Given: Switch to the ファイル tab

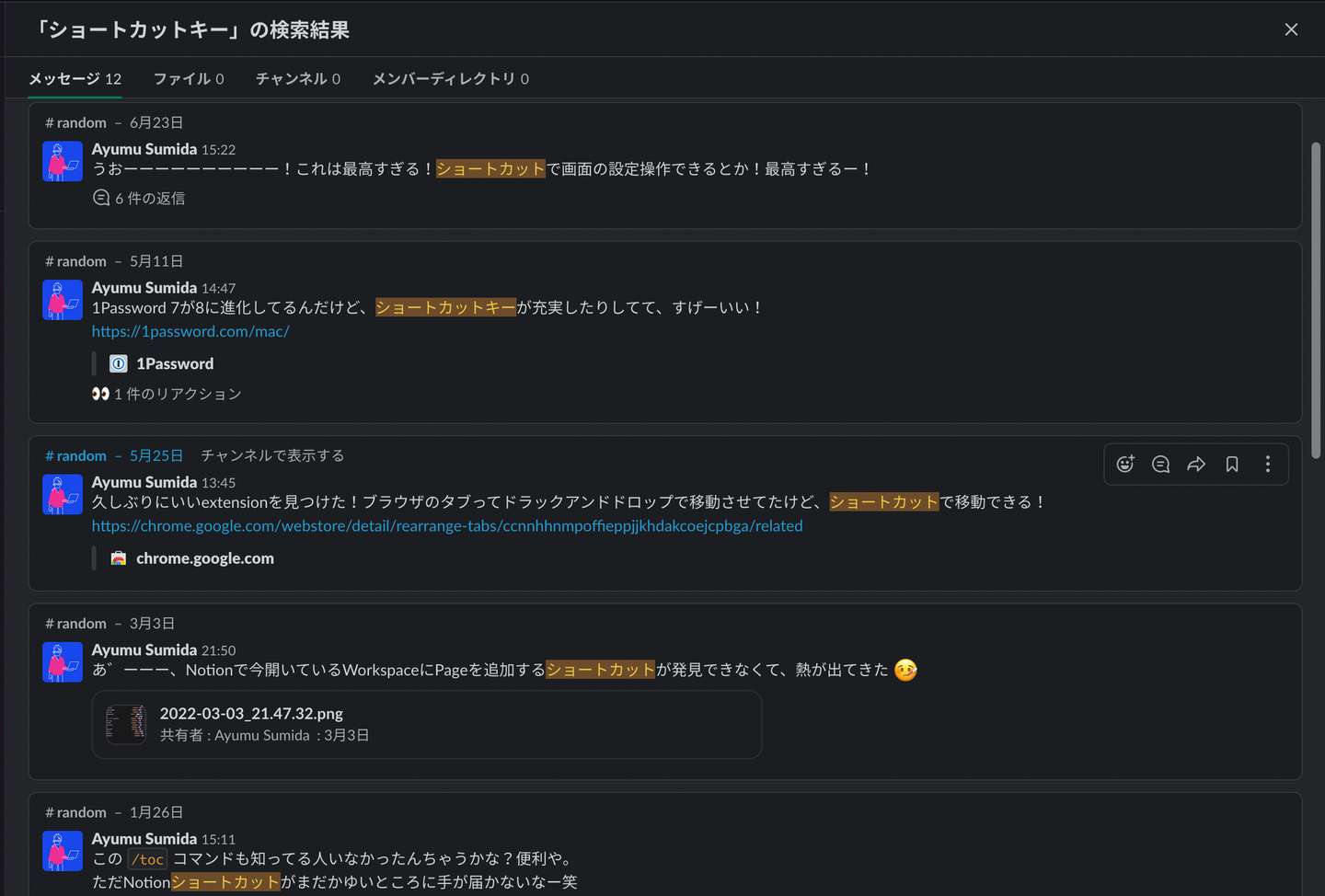Looking at the screenshot, I should (x=189, y=79).
